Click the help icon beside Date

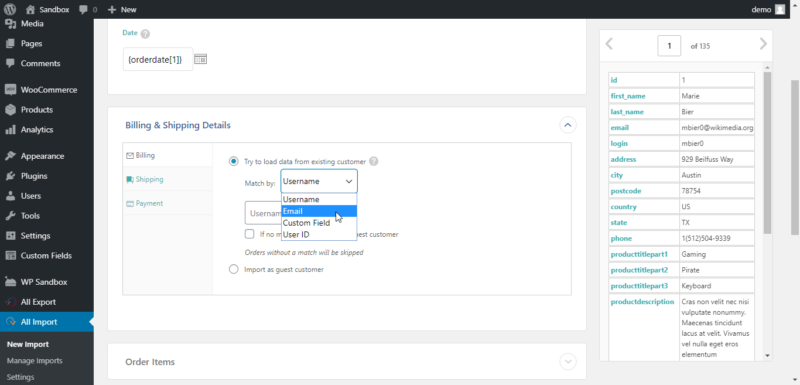145,34
